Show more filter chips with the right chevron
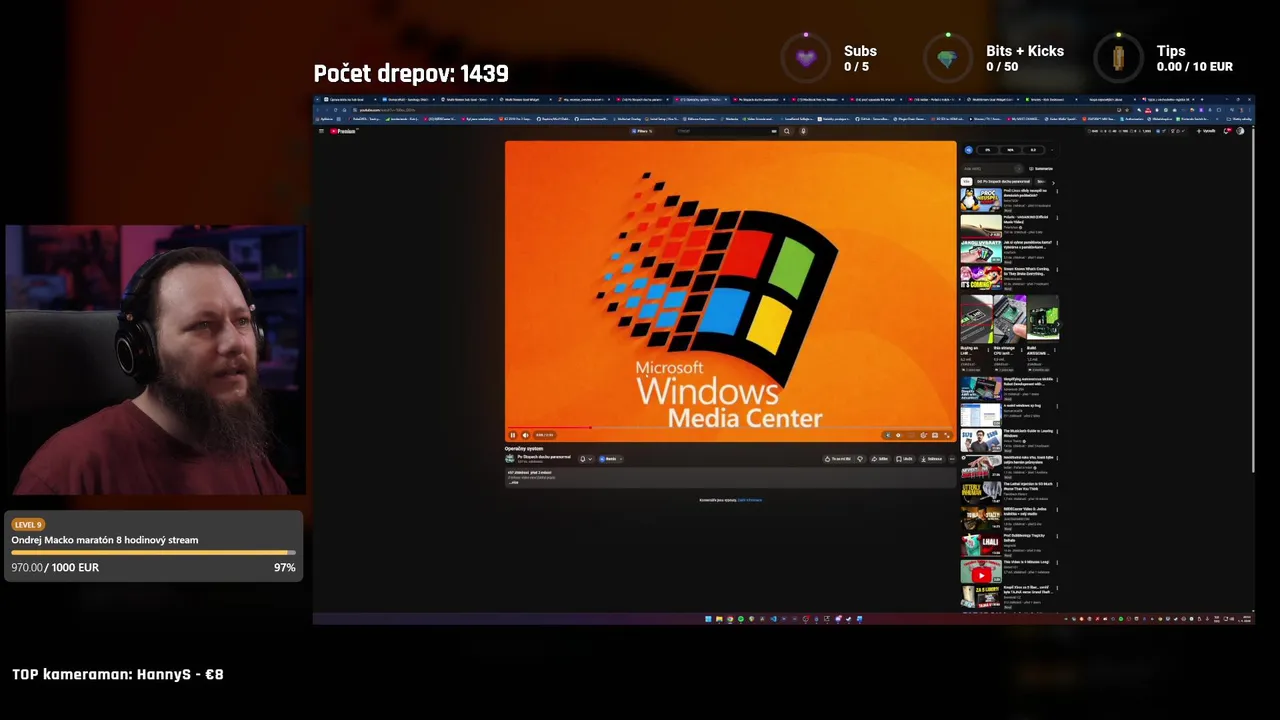This screenshot has width=1280, height=720. (x=1053, y=183)
